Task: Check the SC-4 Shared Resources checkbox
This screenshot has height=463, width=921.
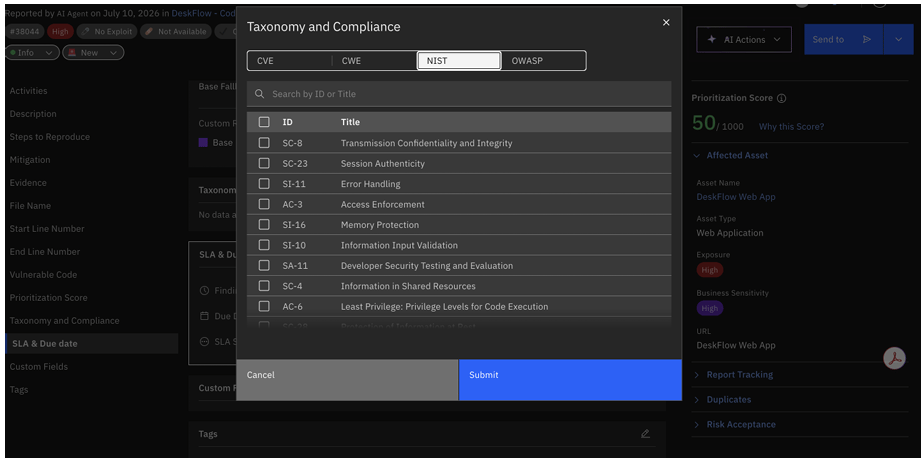Action: 264,286
